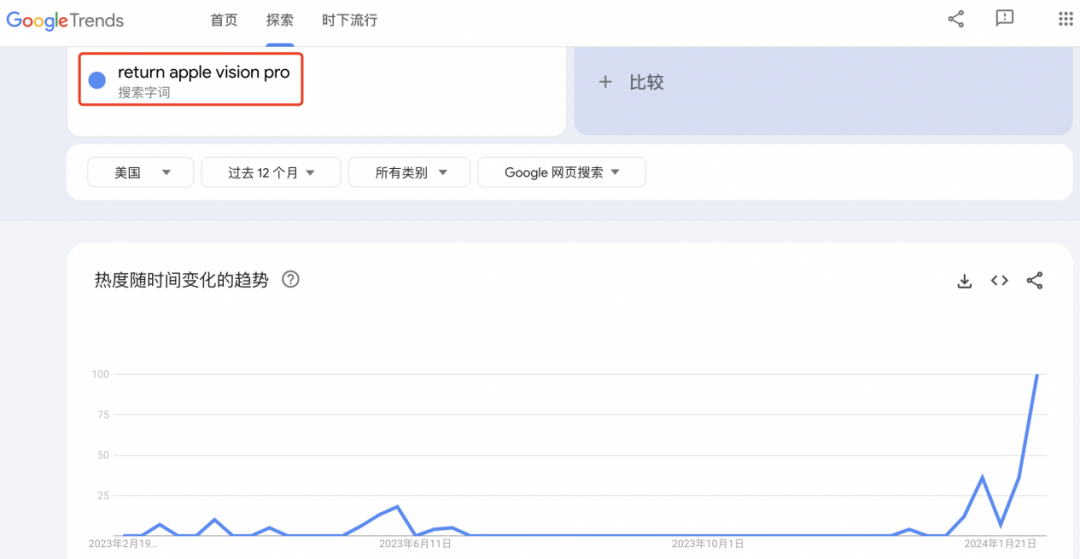This screenshot has width=1080, height=559.
Task: Expand the 美国 region dropdown
Action: point(141,172)
